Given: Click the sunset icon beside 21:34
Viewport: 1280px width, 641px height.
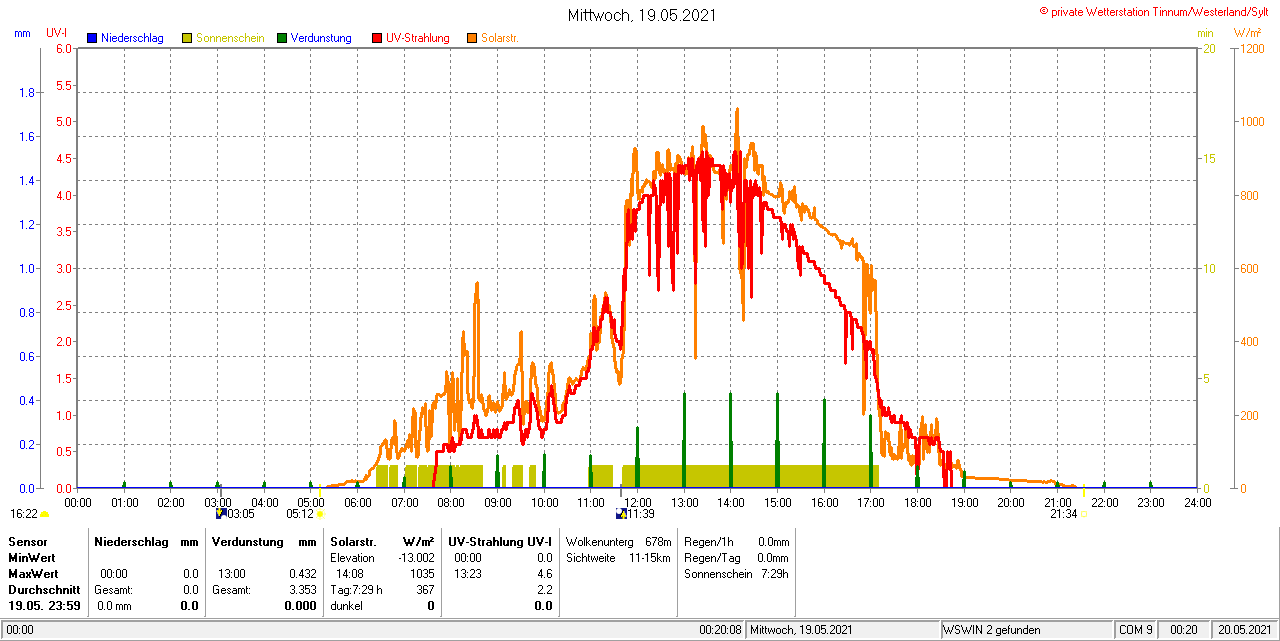Looking at the screenshot, I should point(1084,514).
